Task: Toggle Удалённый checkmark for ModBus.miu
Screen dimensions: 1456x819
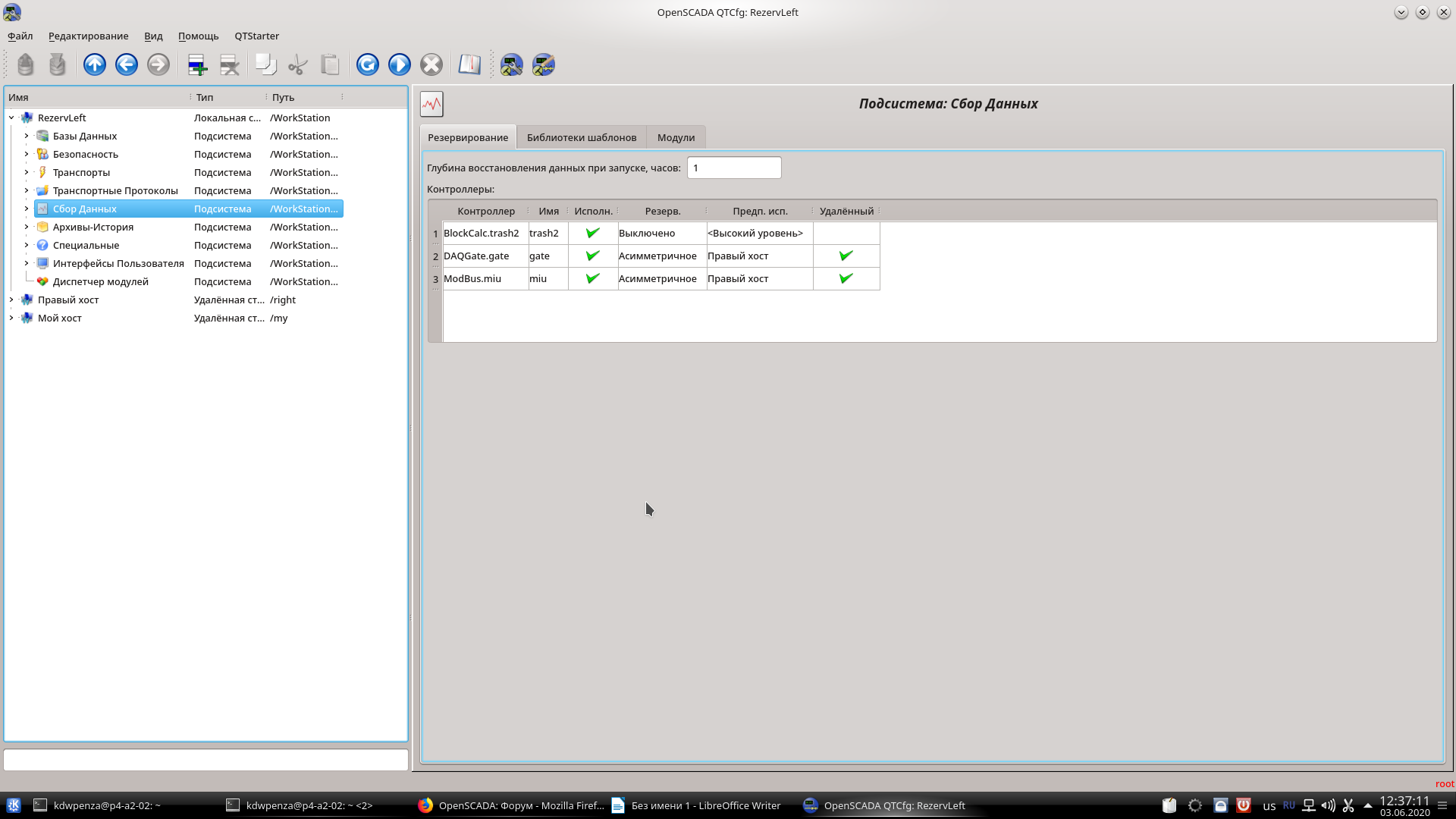Action: pyautogui.click(x=846, y=278)
